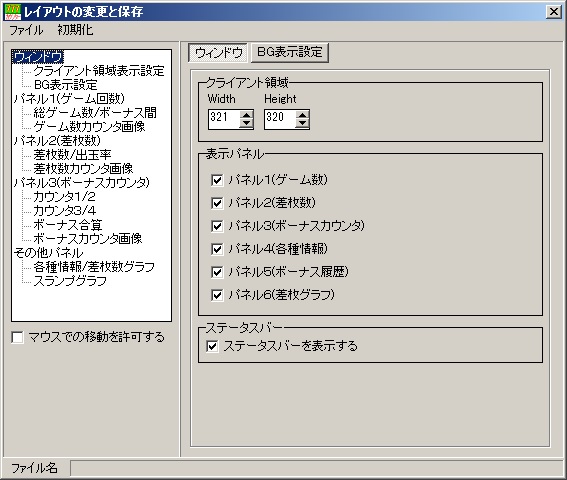
Task: Increase the Width spinner value
Action: [246, 115]
